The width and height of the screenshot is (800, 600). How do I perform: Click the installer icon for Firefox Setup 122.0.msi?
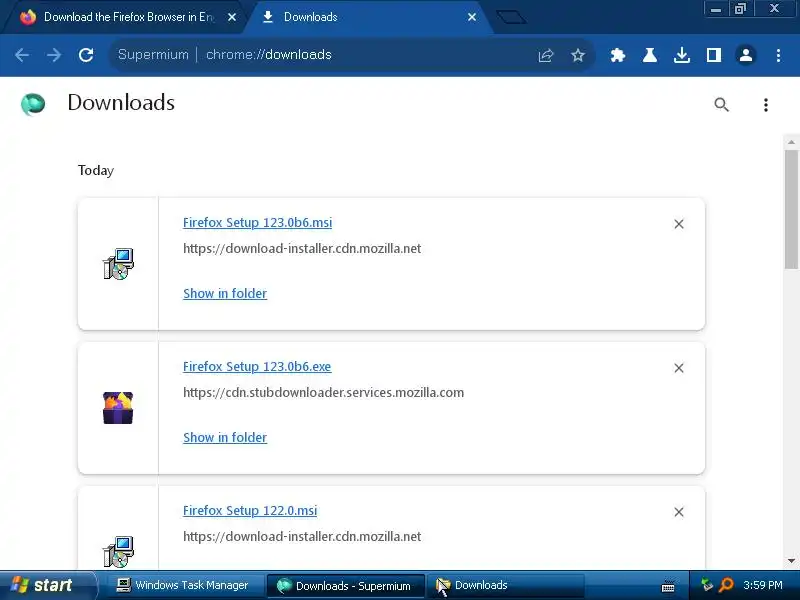point(118,552)
